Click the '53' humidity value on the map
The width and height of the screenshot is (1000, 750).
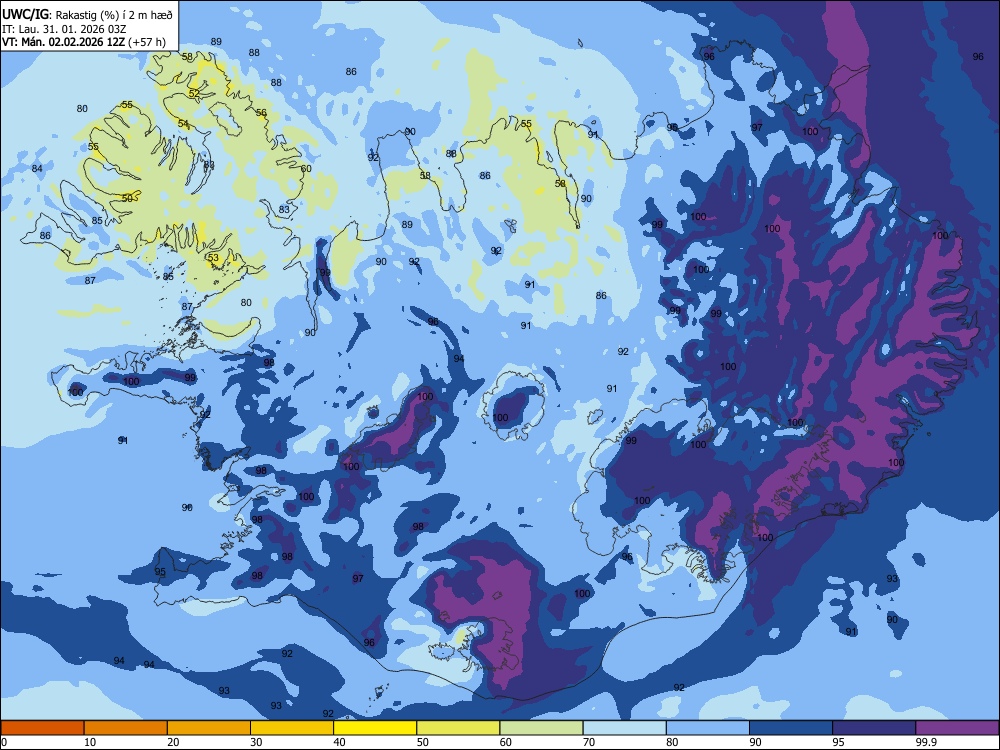[213, 258]
